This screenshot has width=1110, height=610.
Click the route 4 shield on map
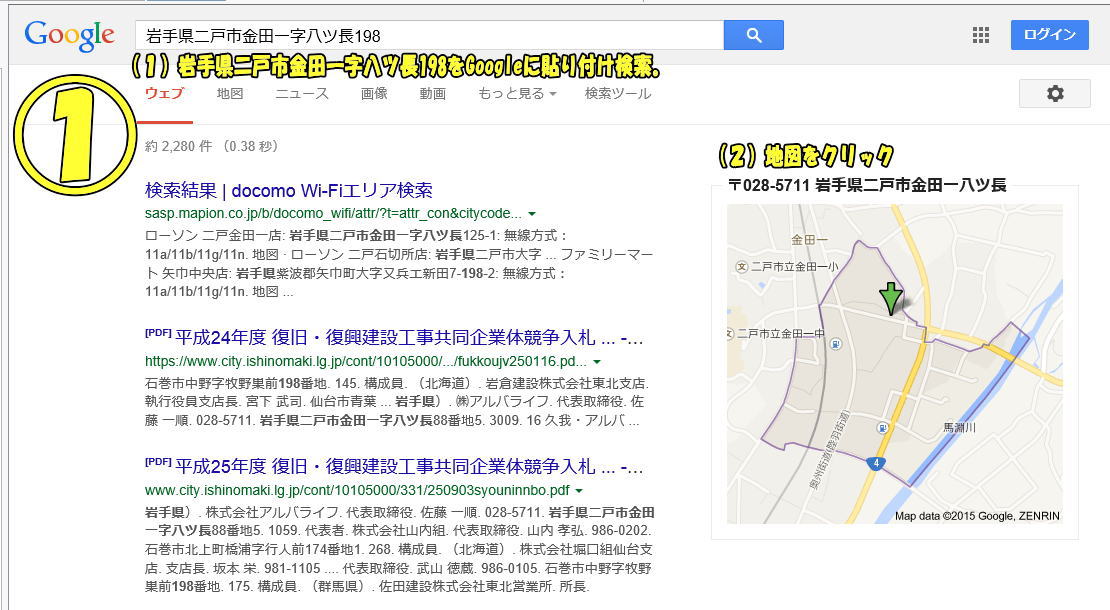pos(876,464)
